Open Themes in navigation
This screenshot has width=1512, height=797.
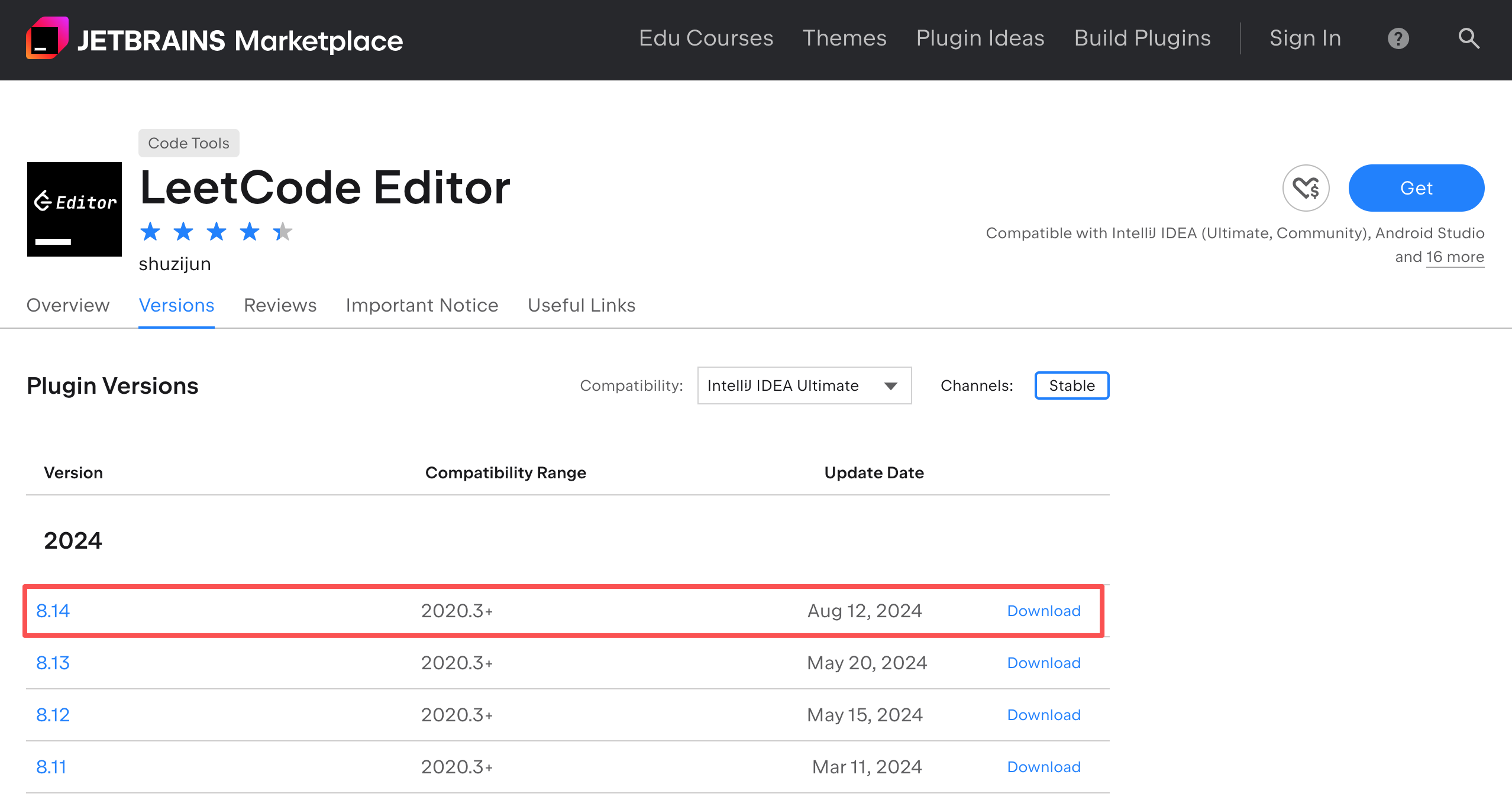pos(844,38)
